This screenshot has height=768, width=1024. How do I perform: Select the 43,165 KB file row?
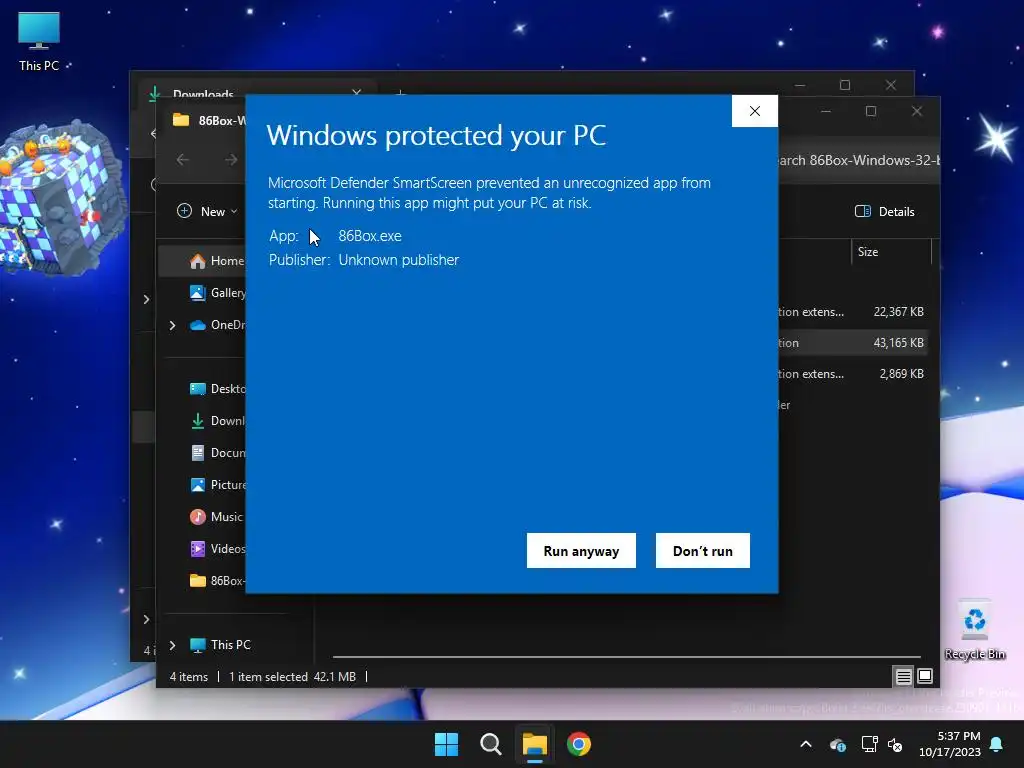(x=852, y=342)
